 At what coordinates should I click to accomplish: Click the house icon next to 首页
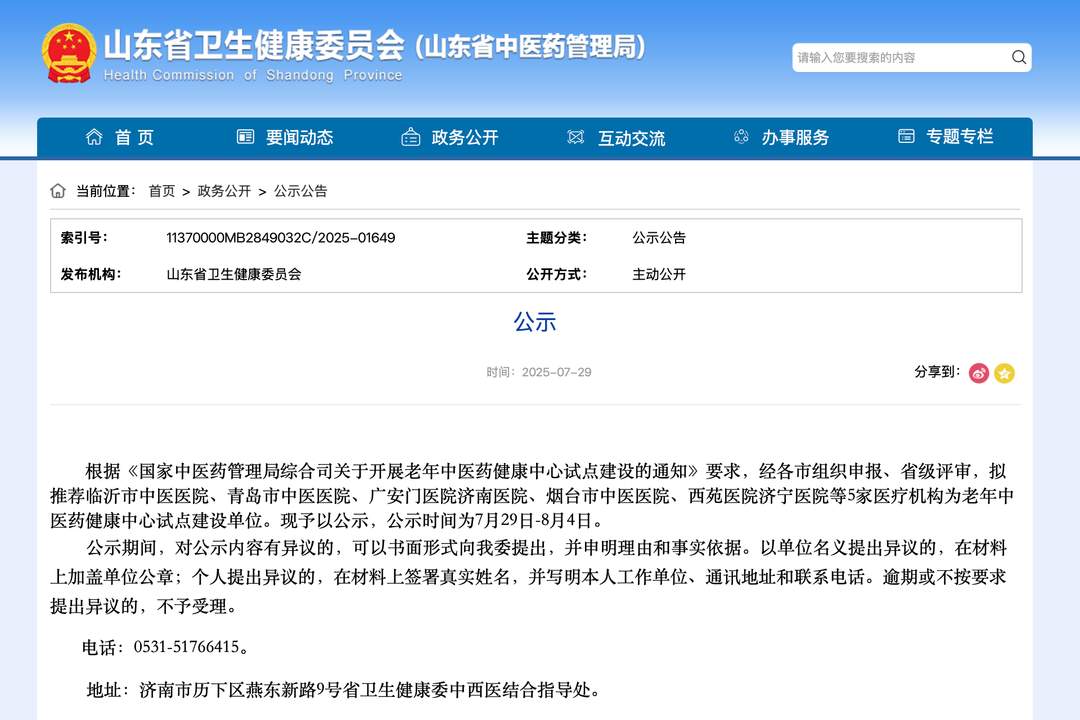point(95,137)
